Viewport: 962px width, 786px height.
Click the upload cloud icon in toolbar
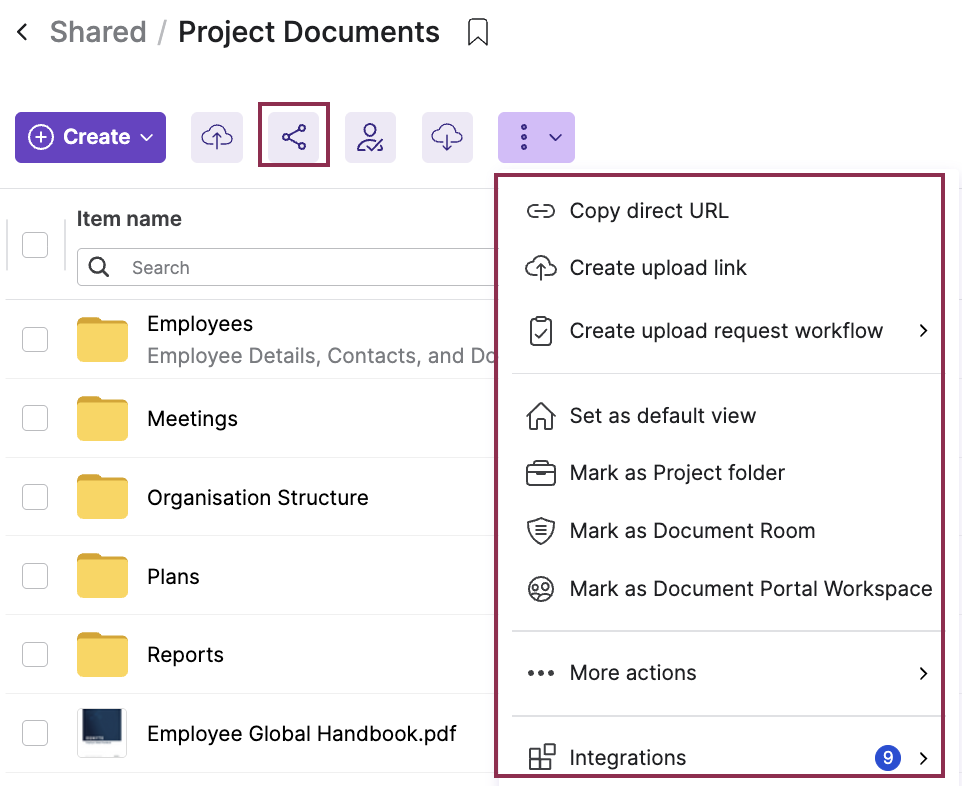point(217,137)
